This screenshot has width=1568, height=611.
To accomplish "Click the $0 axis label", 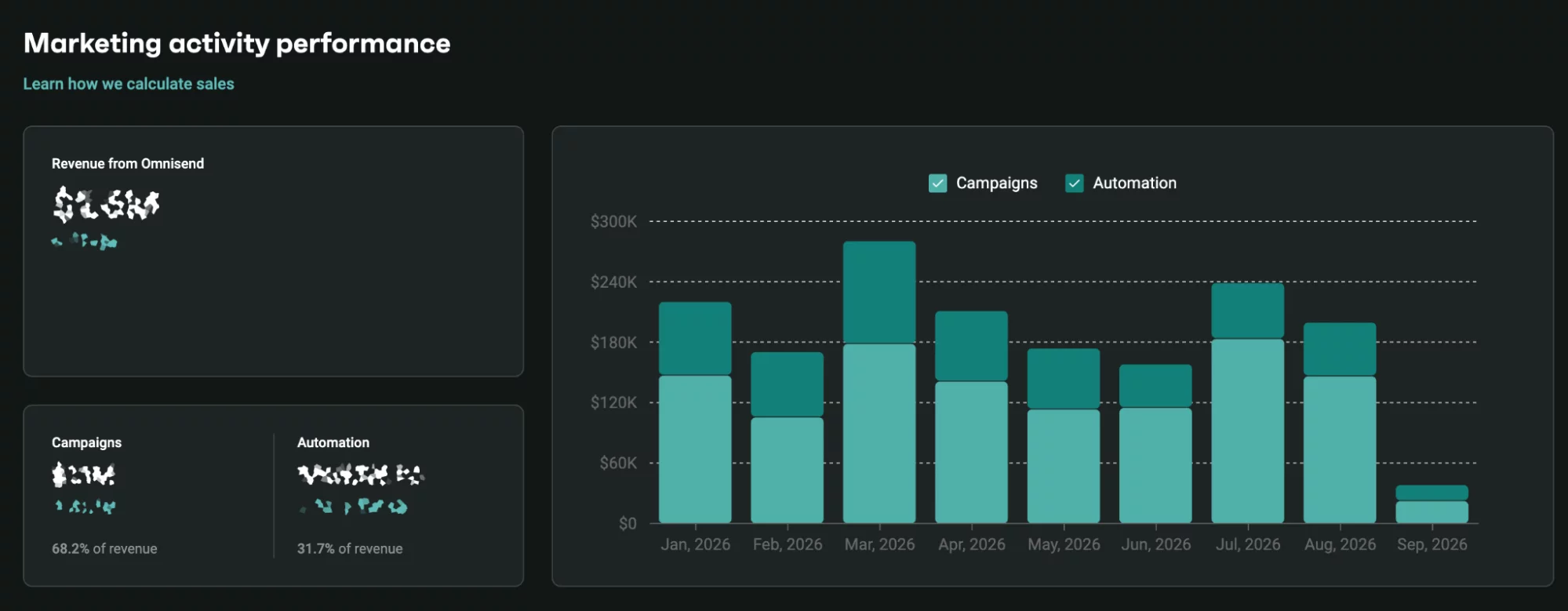I will (628, 524).
